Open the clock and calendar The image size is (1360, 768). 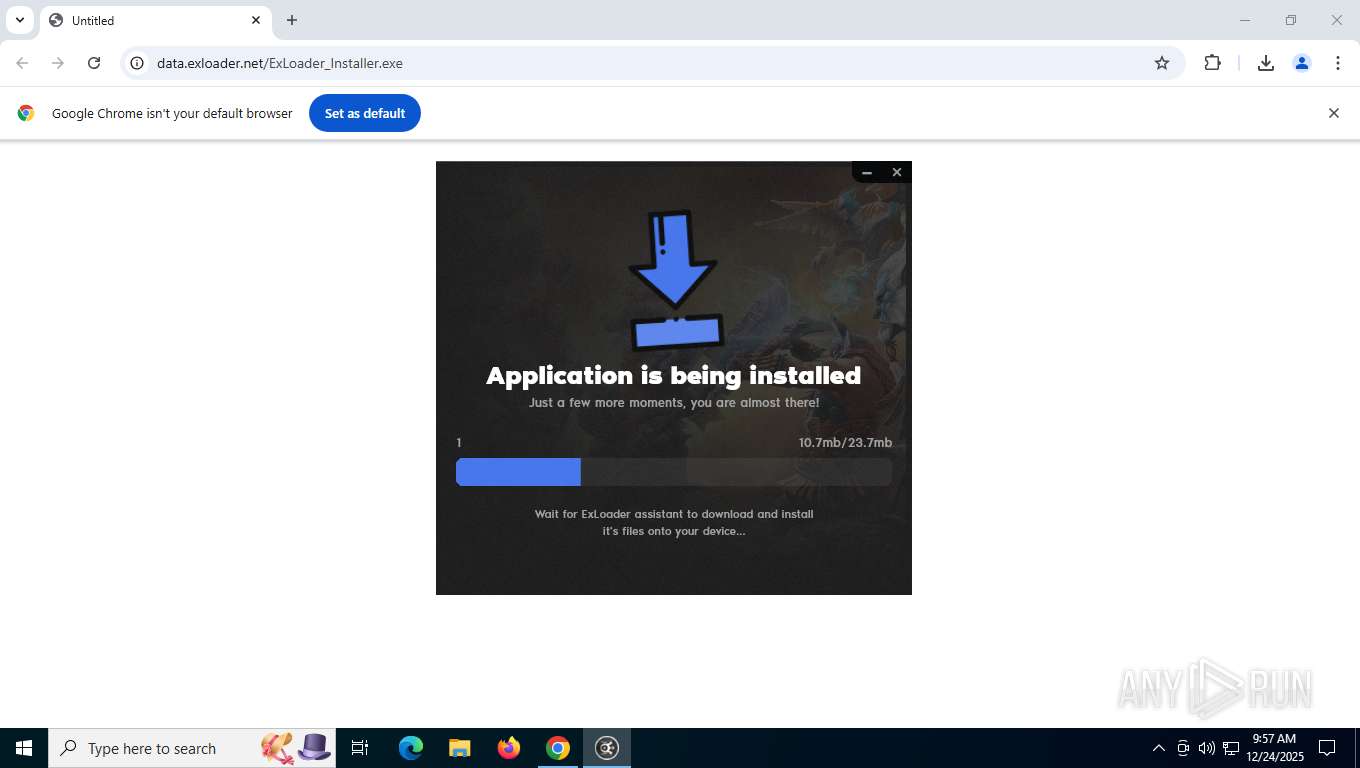pos(1274,748)
